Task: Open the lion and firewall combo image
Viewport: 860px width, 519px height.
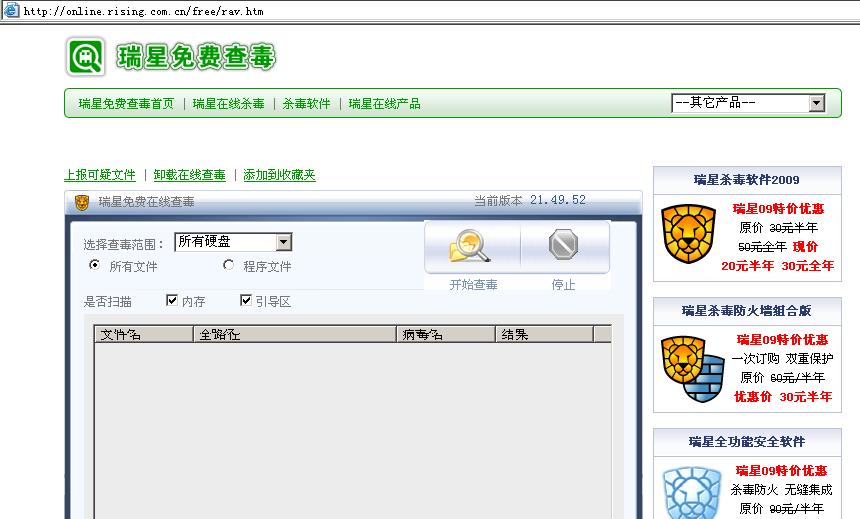Action: point(692,368)
